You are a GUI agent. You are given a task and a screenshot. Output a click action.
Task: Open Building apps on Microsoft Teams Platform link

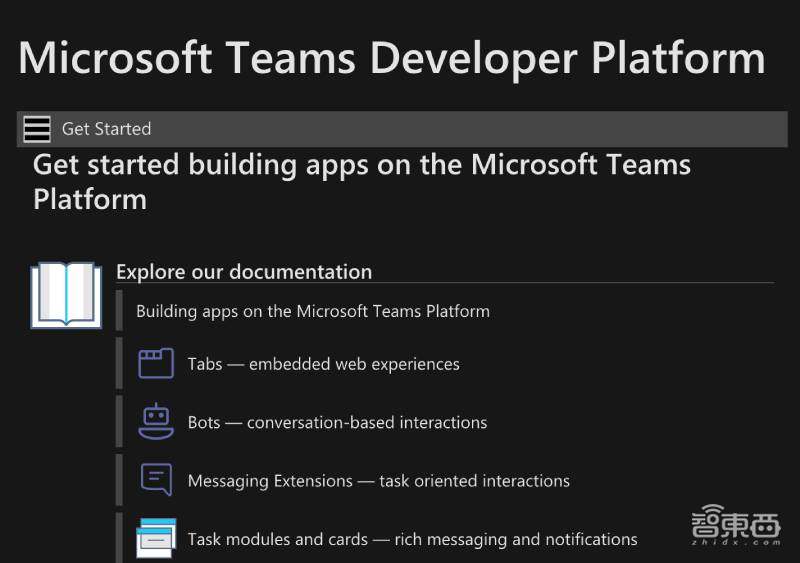pos(312,311)
